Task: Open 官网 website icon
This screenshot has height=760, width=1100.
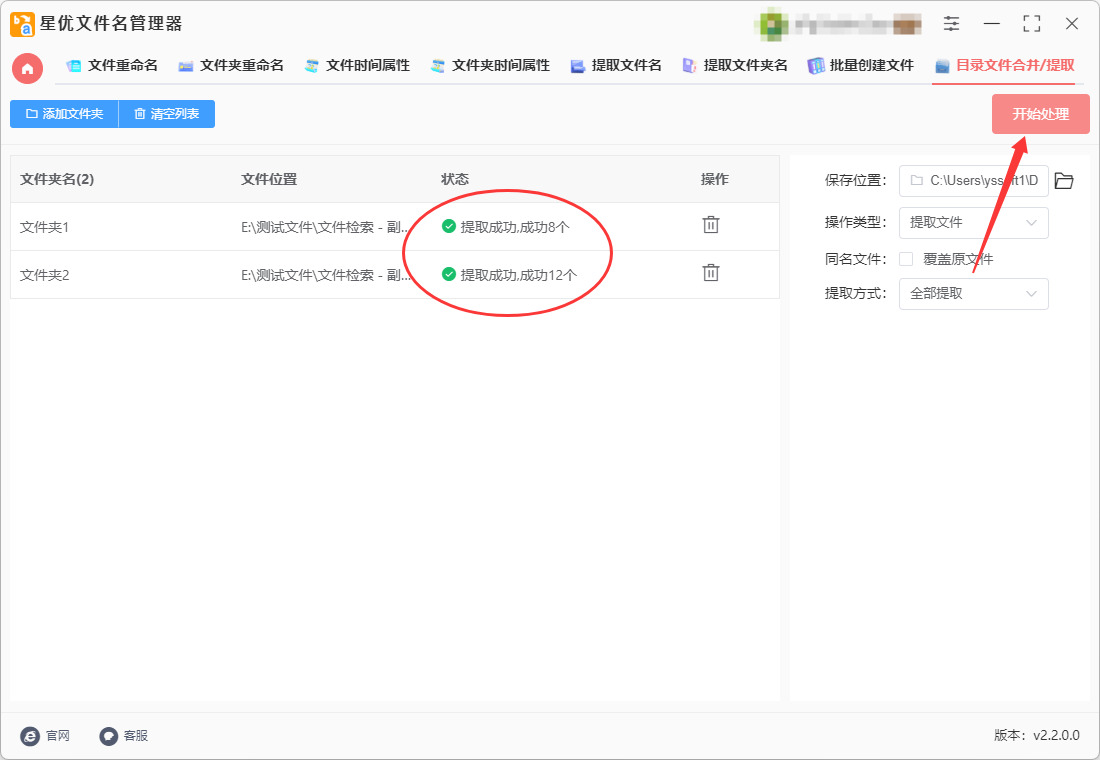Action: tap(30, 735)
